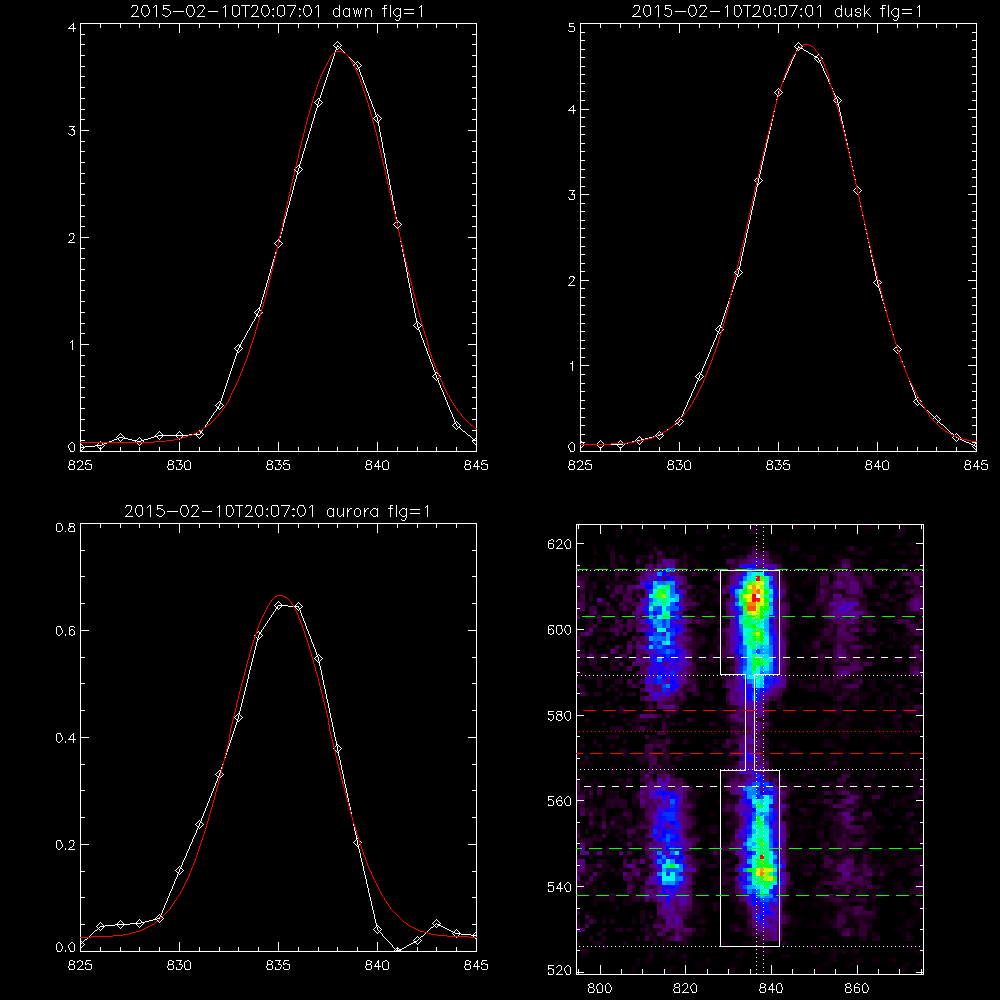
Task: Click the dawn plot title '2015-02-10T20:07:01 dawn flg=1'
Action: (x=277, y=11)
